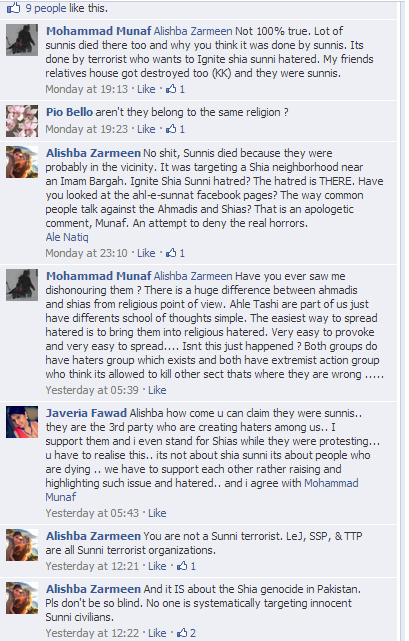Open Pio Bello's profile name link

(69, 112)
